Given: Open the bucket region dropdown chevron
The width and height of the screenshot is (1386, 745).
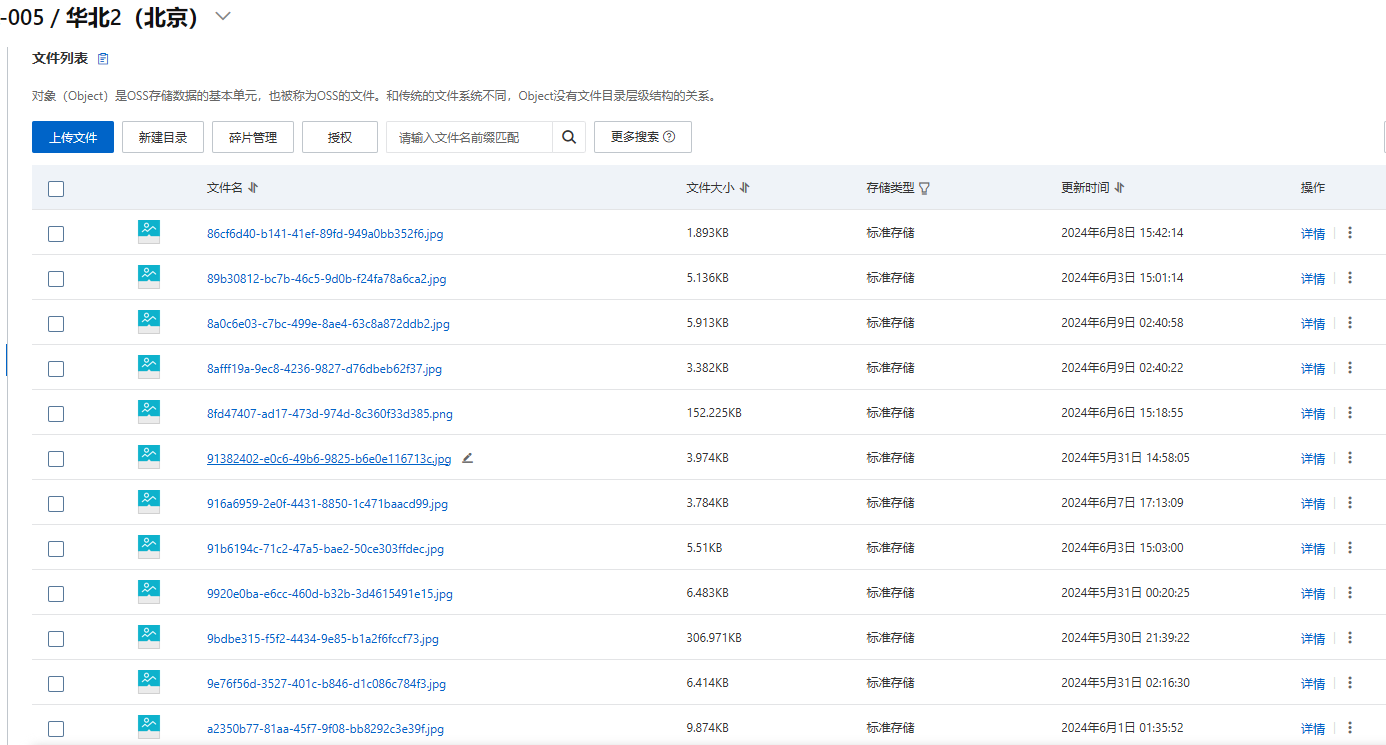Looking at the screenshot, I should tap(222, 16).
